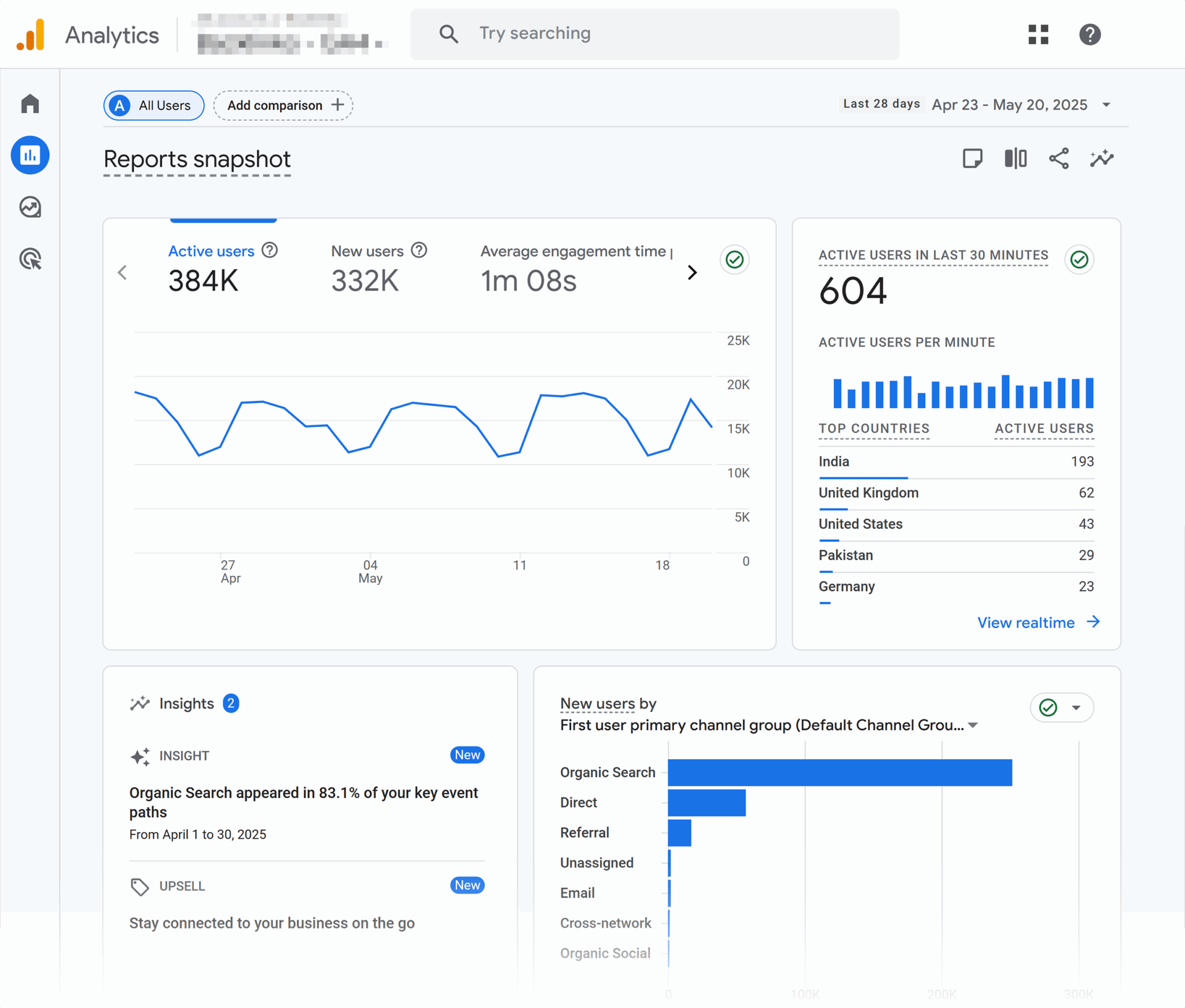Screen dimensions: 1185x1008
Task: Click the New badge beside UPSELL
Action: tap(467, 885)
